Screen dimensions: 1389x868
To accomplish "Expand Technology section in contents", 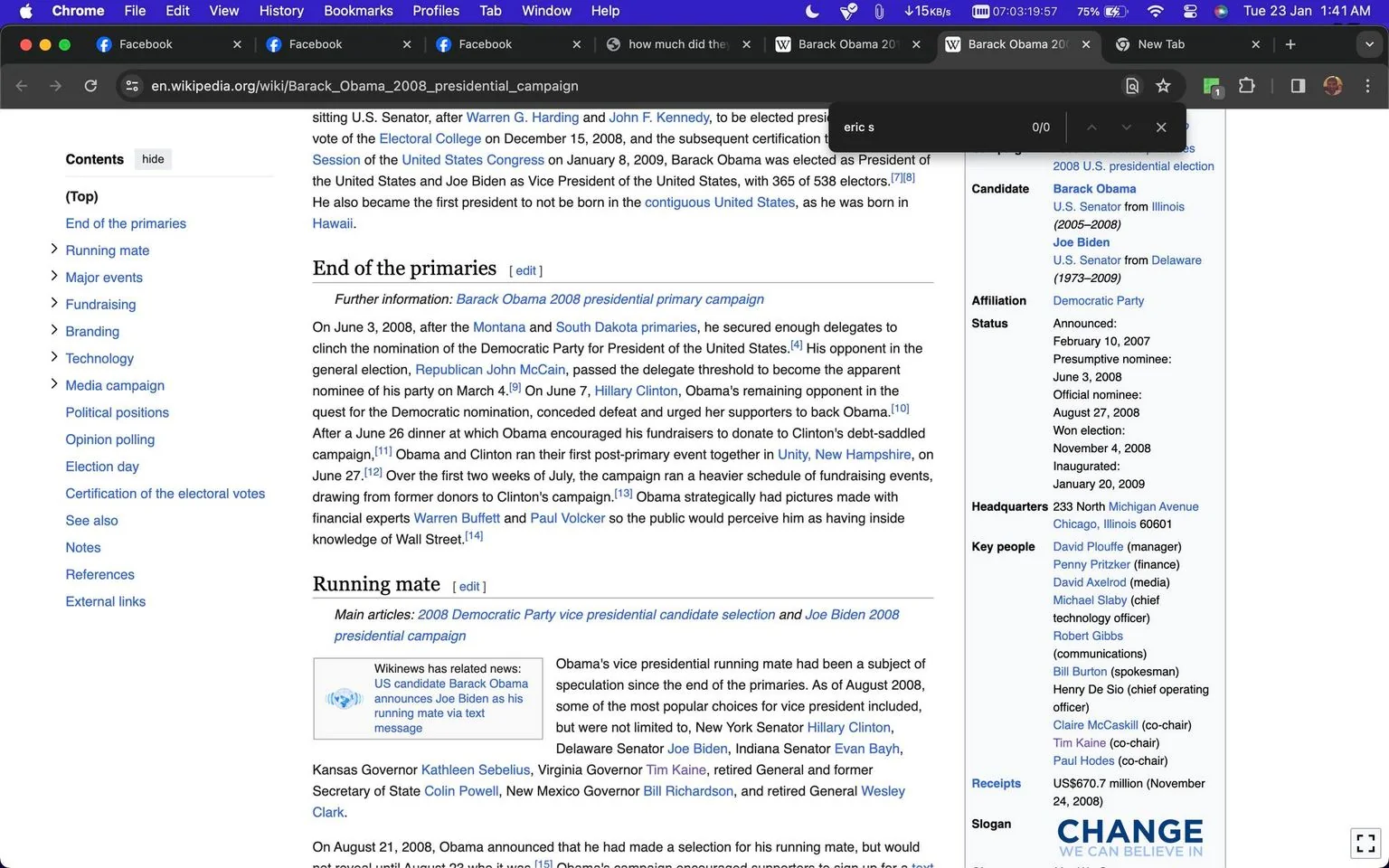I will pyautogui.click(x=54, y=357).
